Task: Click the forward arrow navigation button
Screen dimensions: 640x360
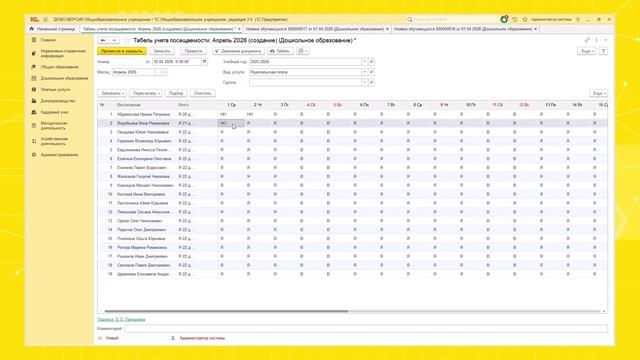Action: (x=114, y=40)
